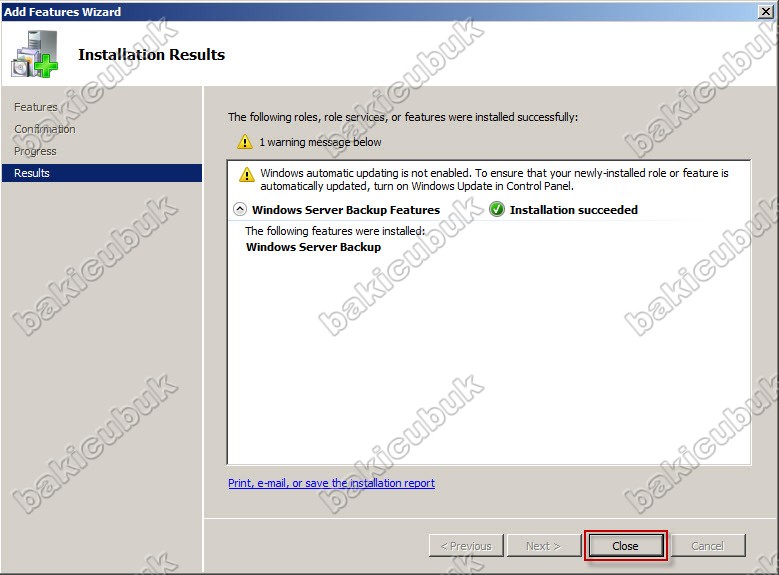Click the warning icon beside '1 warning message below'
This screenshot has width=779, height=575.
(244, 142)
